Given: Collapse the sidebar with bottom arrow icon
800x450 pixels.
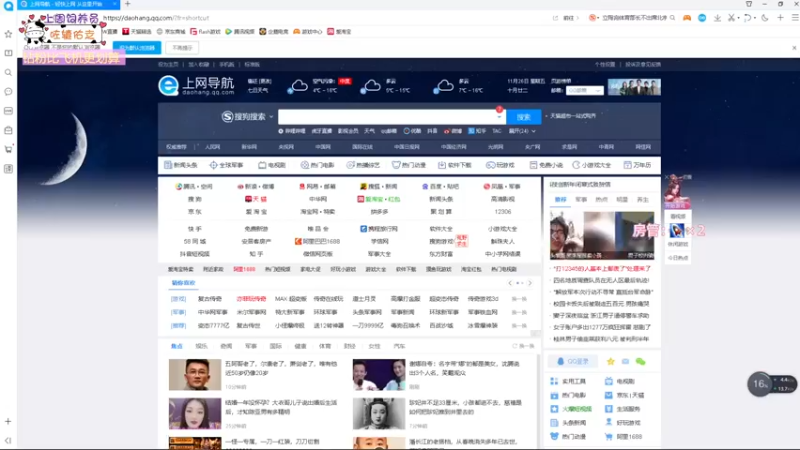Looking at the screenshot, I should pos(8,440).
